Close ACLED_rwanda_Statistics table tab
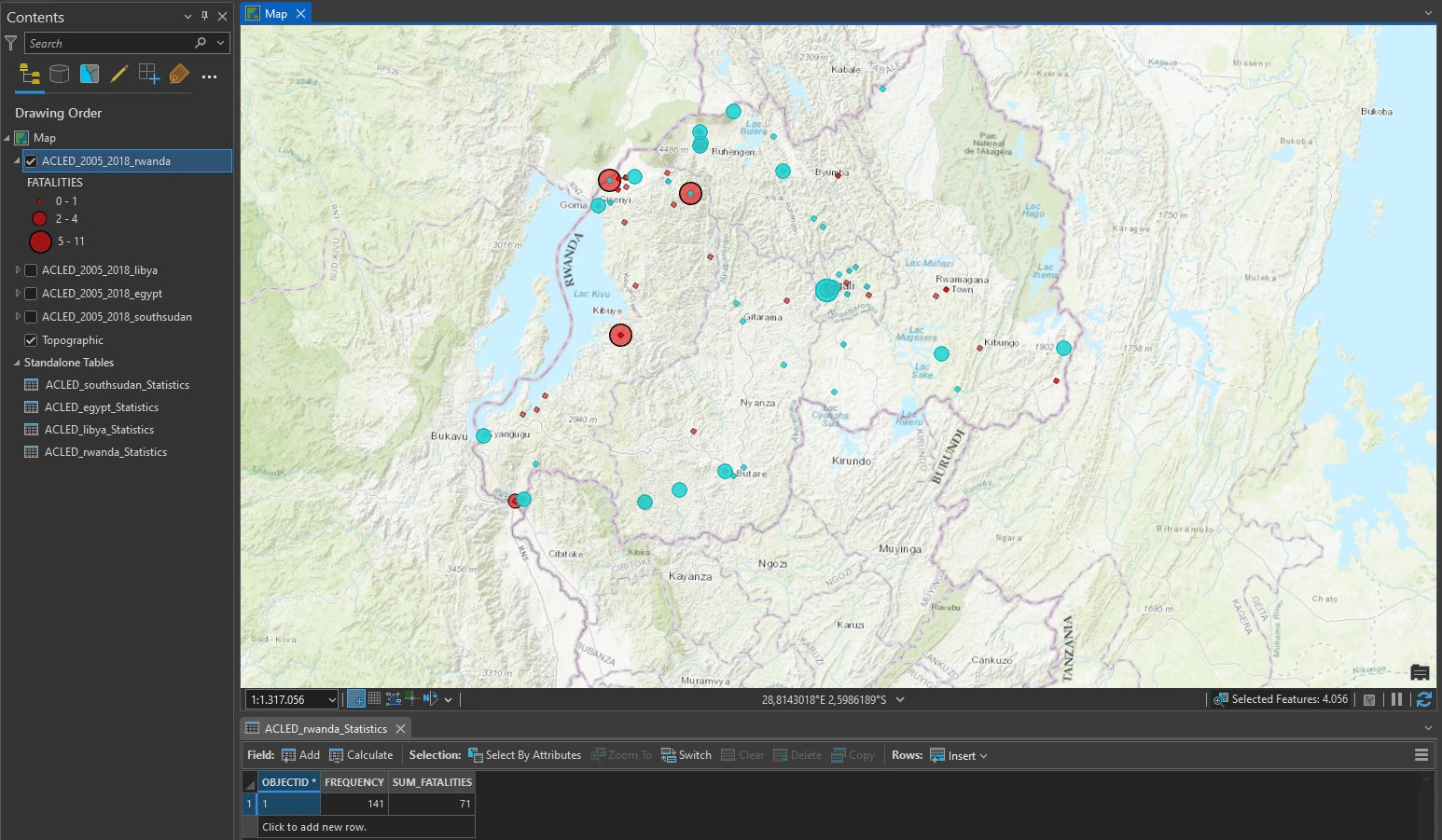 point(400,729)
